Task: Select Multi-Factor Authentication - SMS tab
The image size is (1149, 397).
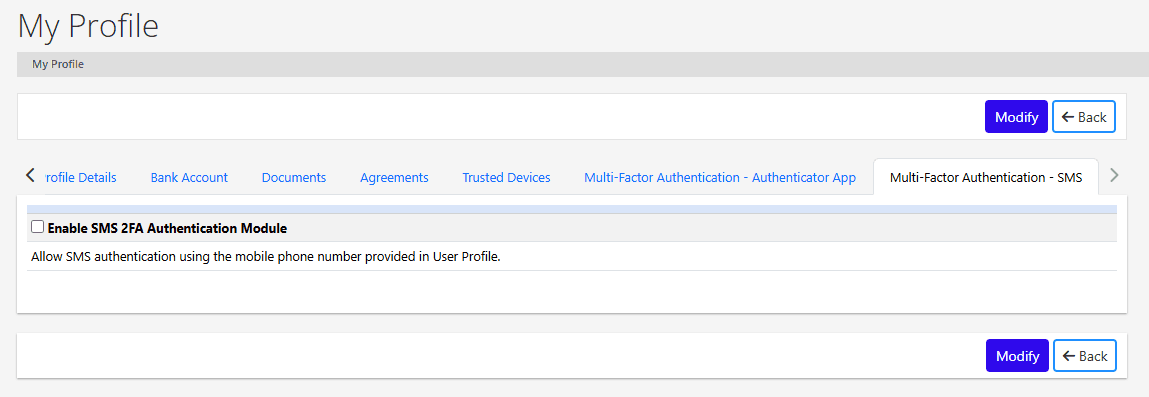Action: point(986,177)
